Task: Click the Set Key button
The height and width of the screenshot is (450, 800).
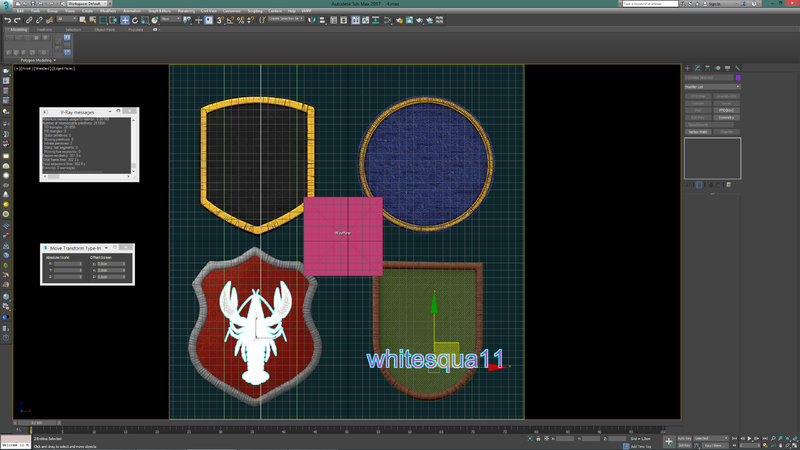Action: 685,445
